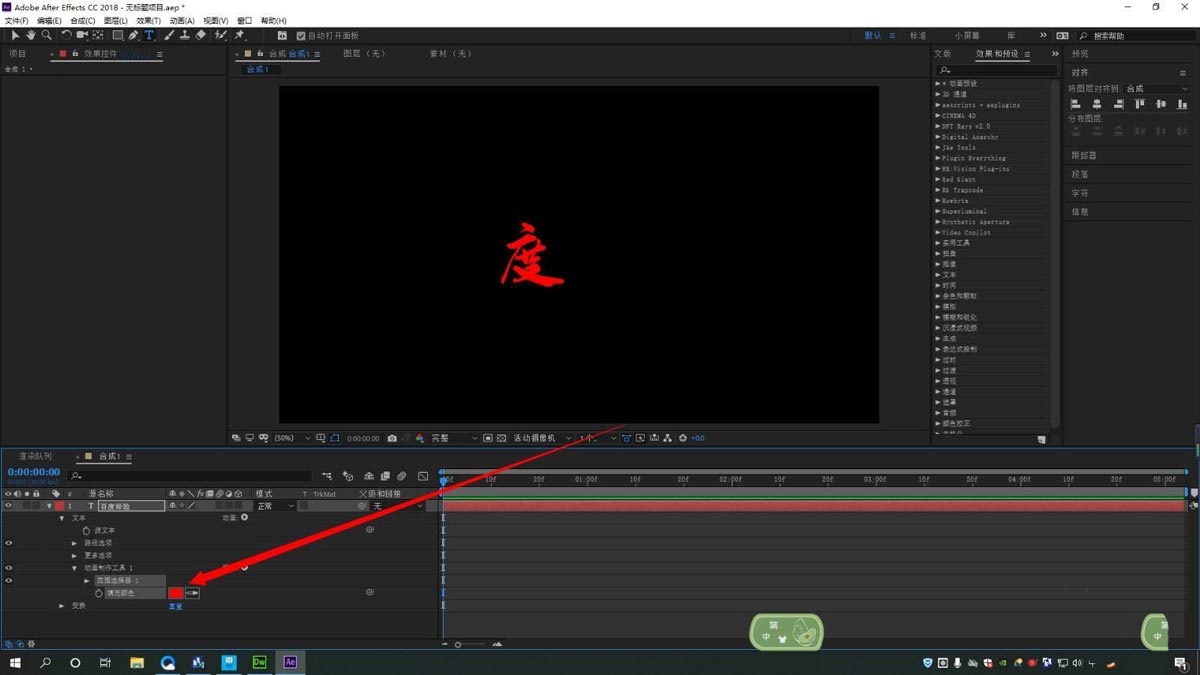The width and height of the screenshot is (1200, 675).
Task: Expand the 变换 property group
Action: pyautogui.click(x=62, y=606)
